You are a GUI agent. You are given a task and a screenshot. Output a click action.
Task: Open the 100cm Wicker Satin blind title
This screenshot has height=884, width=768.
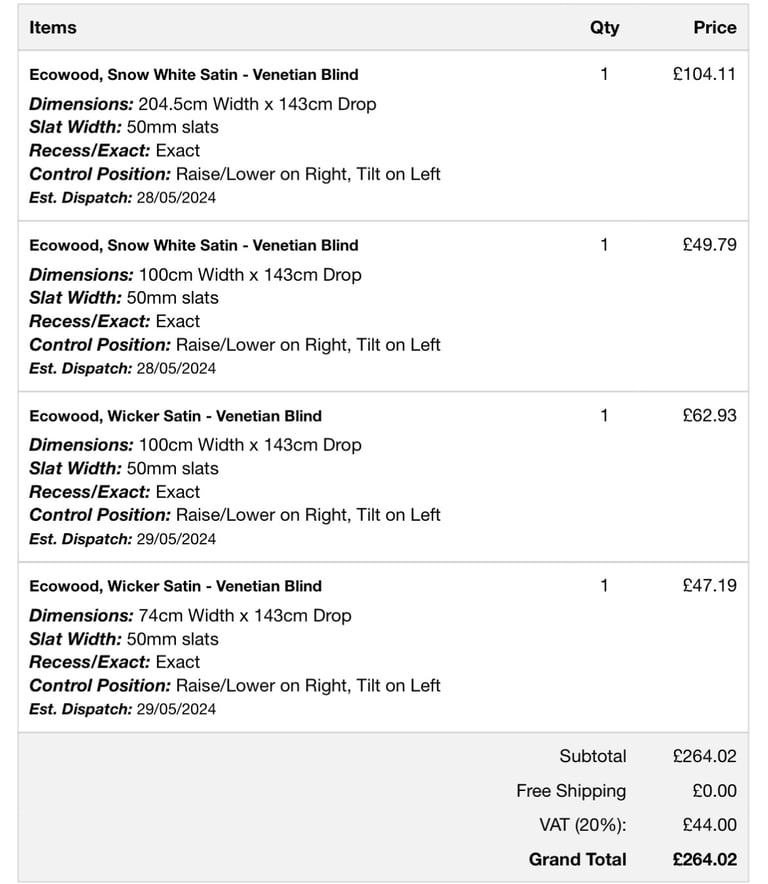175,416
